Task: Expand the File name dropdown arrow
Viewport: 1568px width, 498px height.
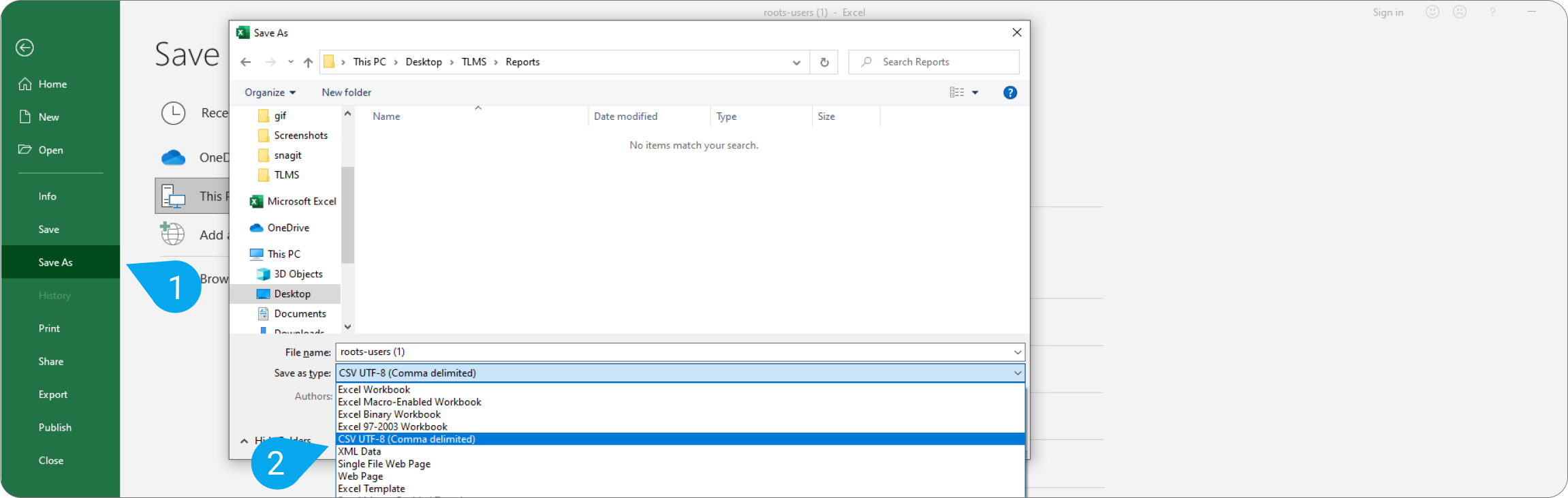Action: tap(1017, 352)
